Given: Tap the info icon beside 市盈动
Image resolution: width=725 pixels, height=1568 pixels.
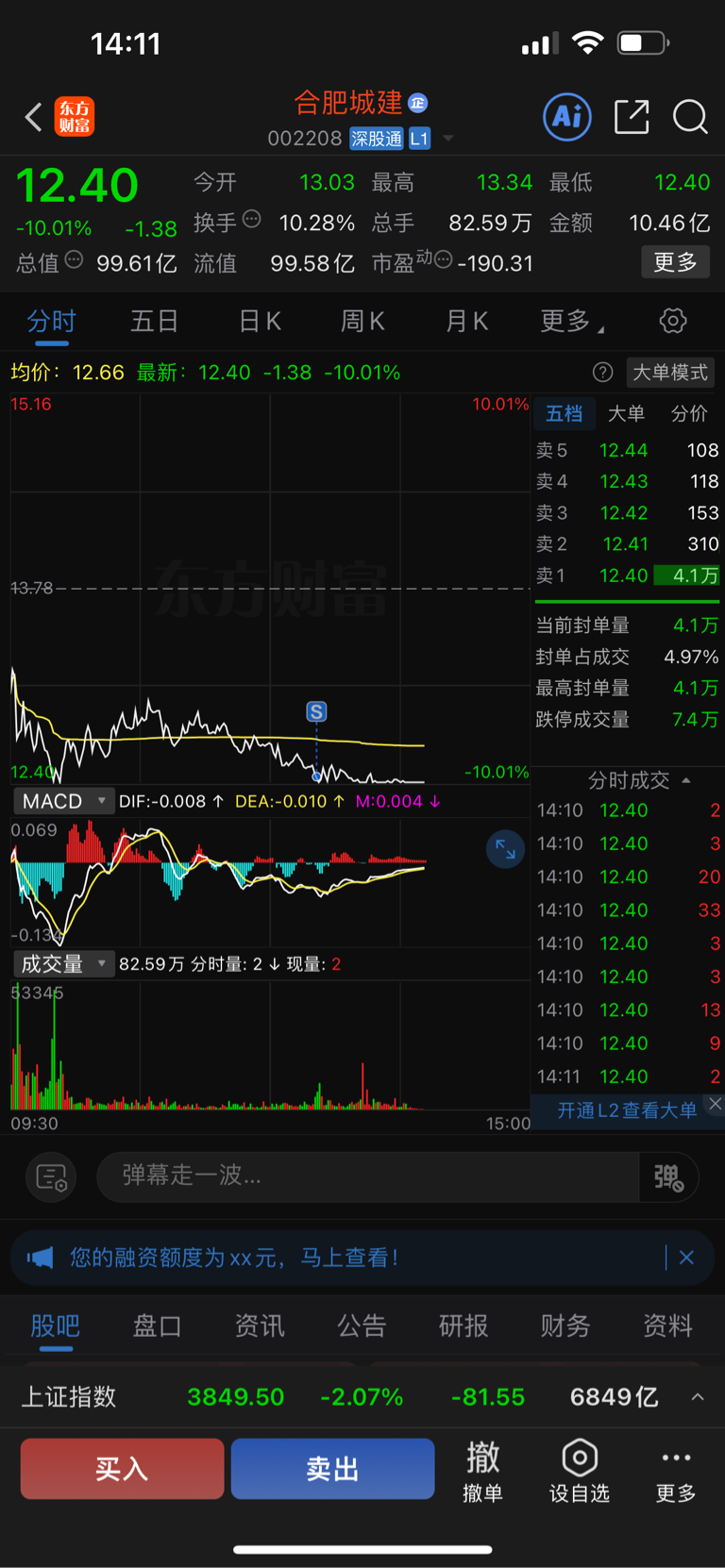Looking at the screenshot, I should (443, 259).
